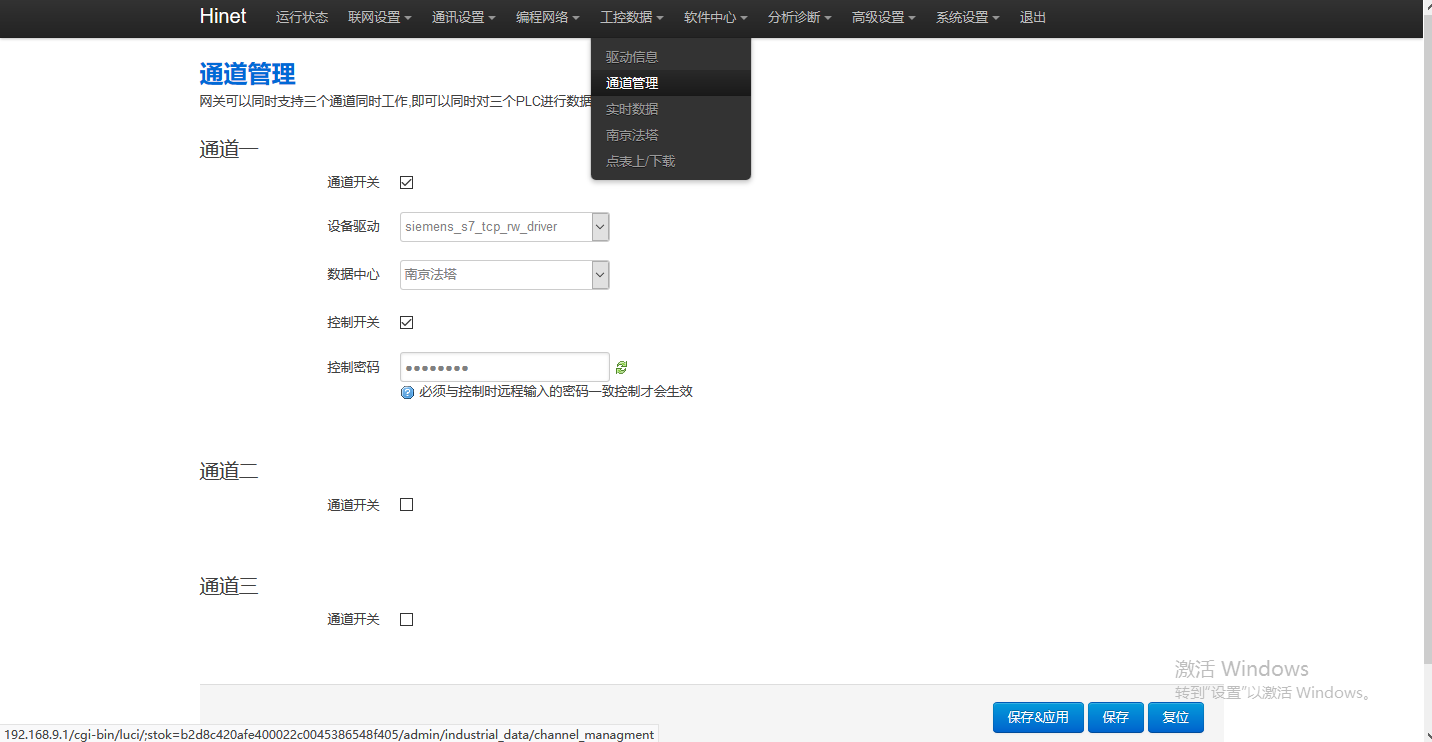This screenshot has height=742, width=1432.
Task: Click the Hinet brand logo
Action: [x=222, y=17]
